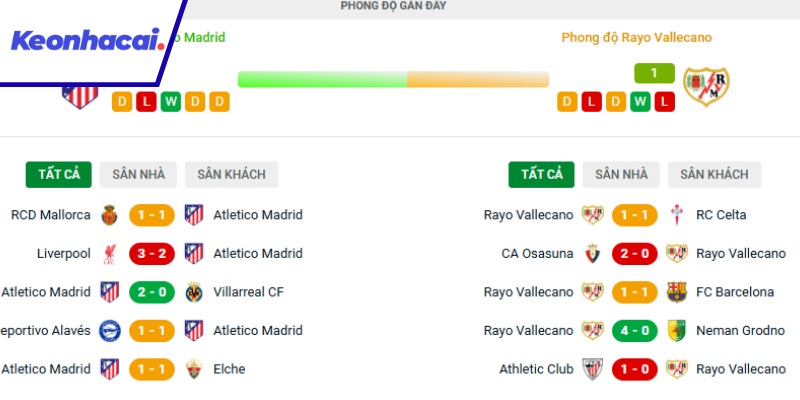
Task: Click the RCD Mallorca crest icon
Action: (110, 215)
